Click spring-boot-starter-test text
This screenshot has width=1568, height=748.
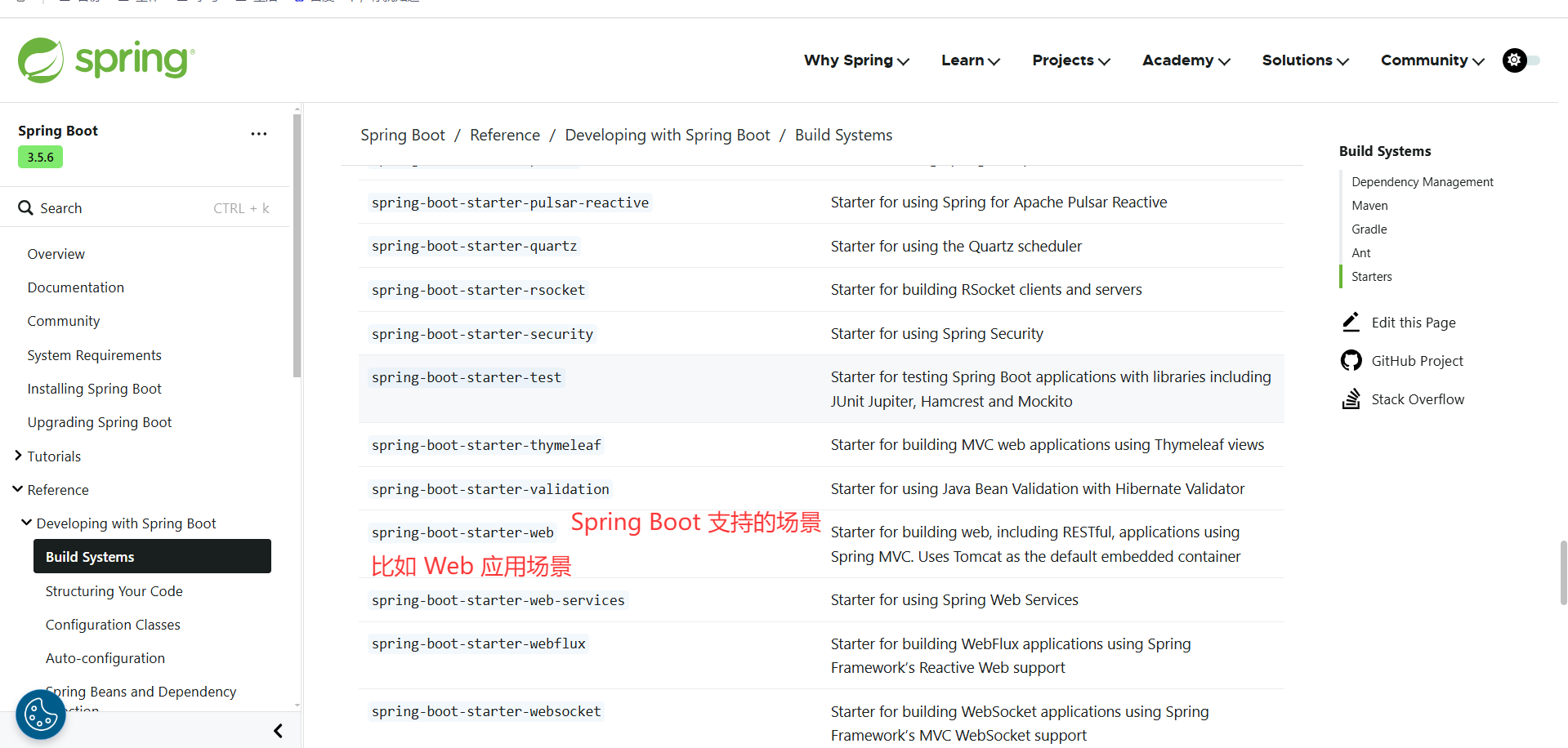pyautogui.click(x=467, y=377)
